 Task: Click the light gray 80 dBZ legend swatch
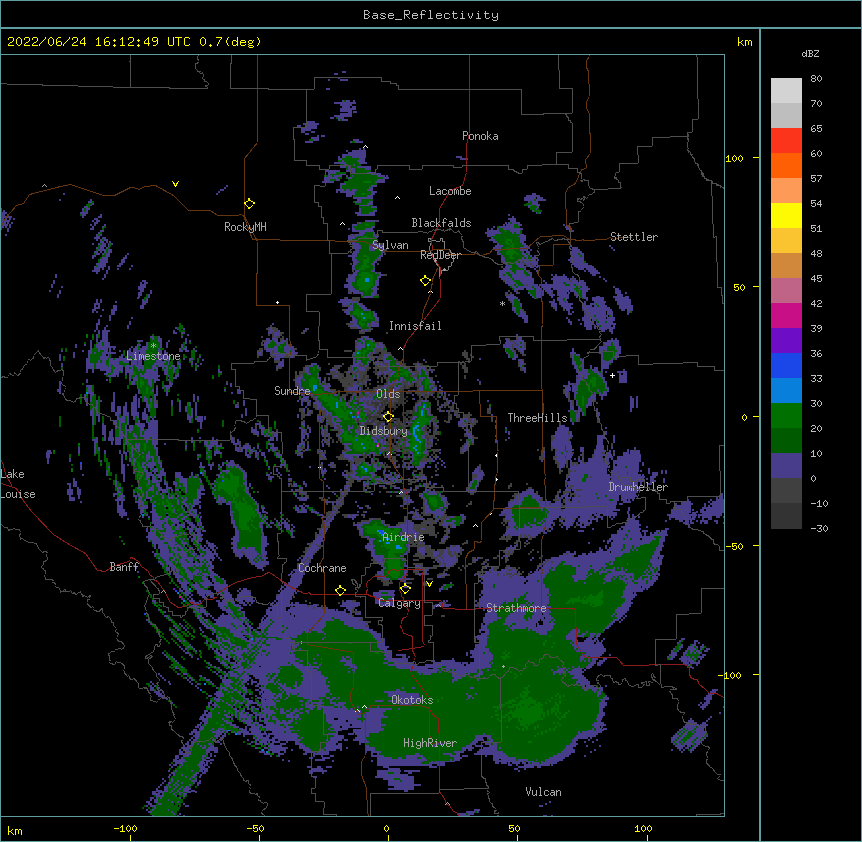click(x=786, y=91)
